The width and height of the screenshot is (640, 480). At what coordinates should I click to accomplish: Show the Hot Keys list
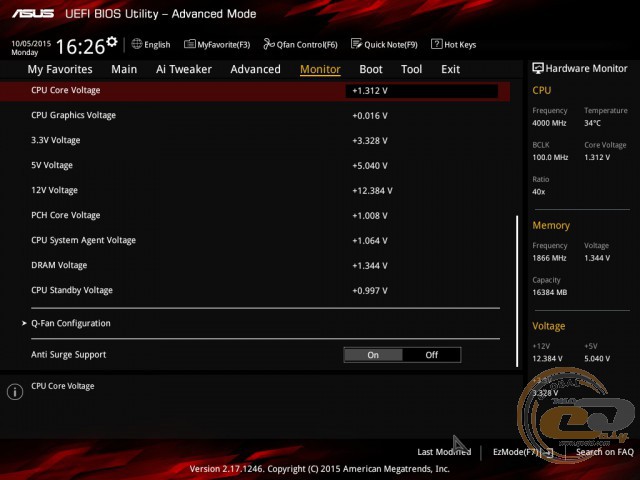[454, 44]
